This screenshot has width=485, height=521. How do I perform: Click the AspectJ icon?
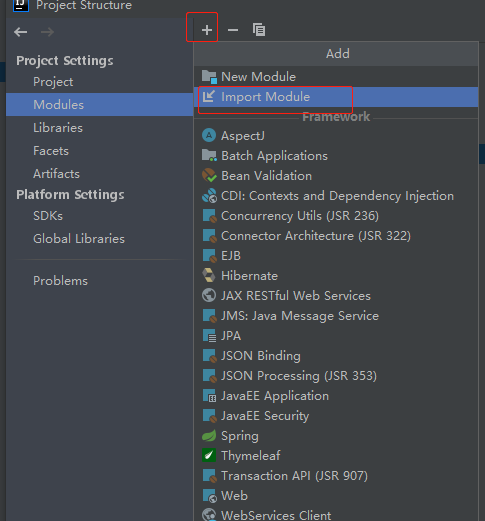(209, 135)
